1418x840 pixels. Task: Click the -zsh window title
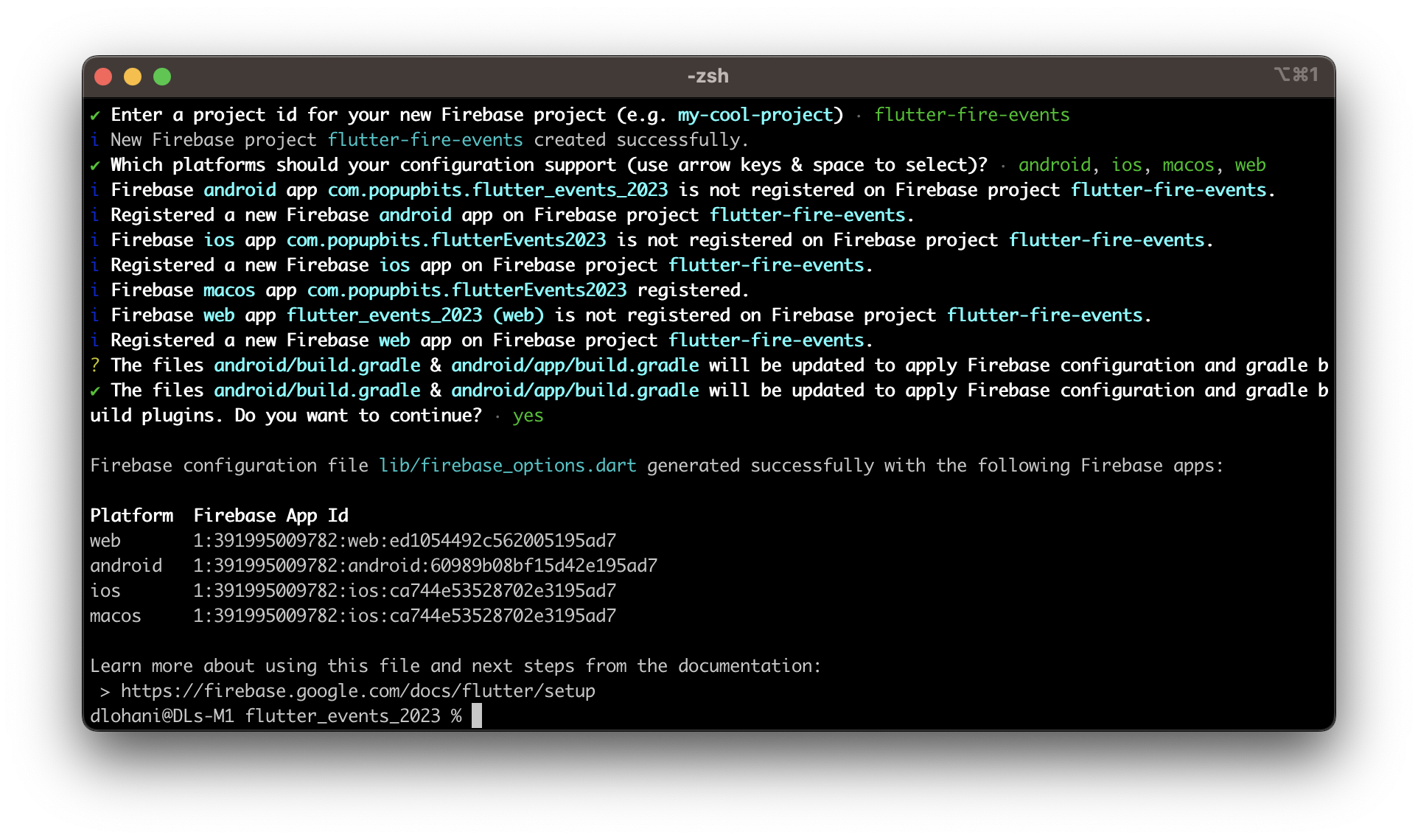tap(708, 76)
